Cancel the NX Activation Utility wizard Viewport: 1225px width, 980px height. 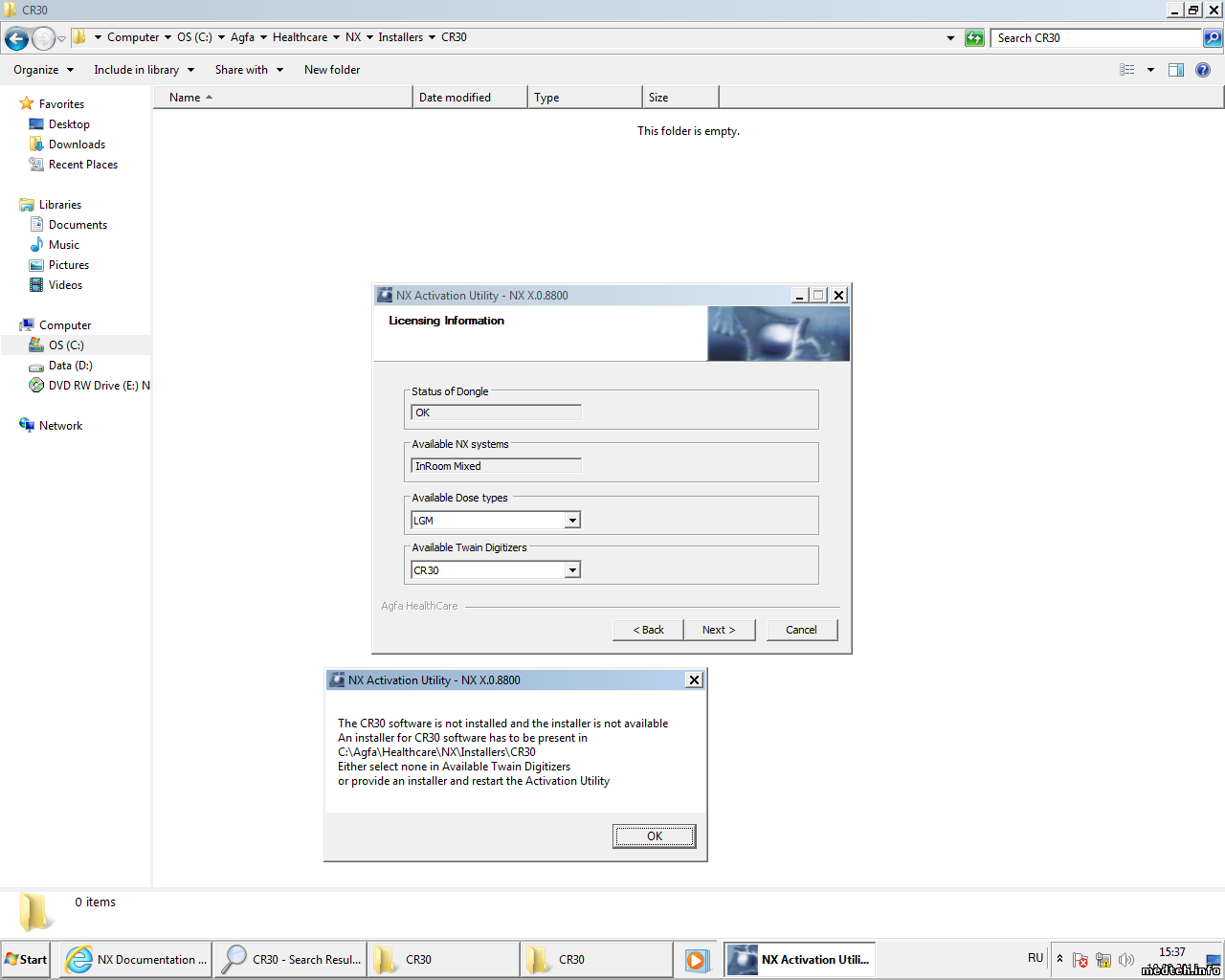[x=801, y=630]
